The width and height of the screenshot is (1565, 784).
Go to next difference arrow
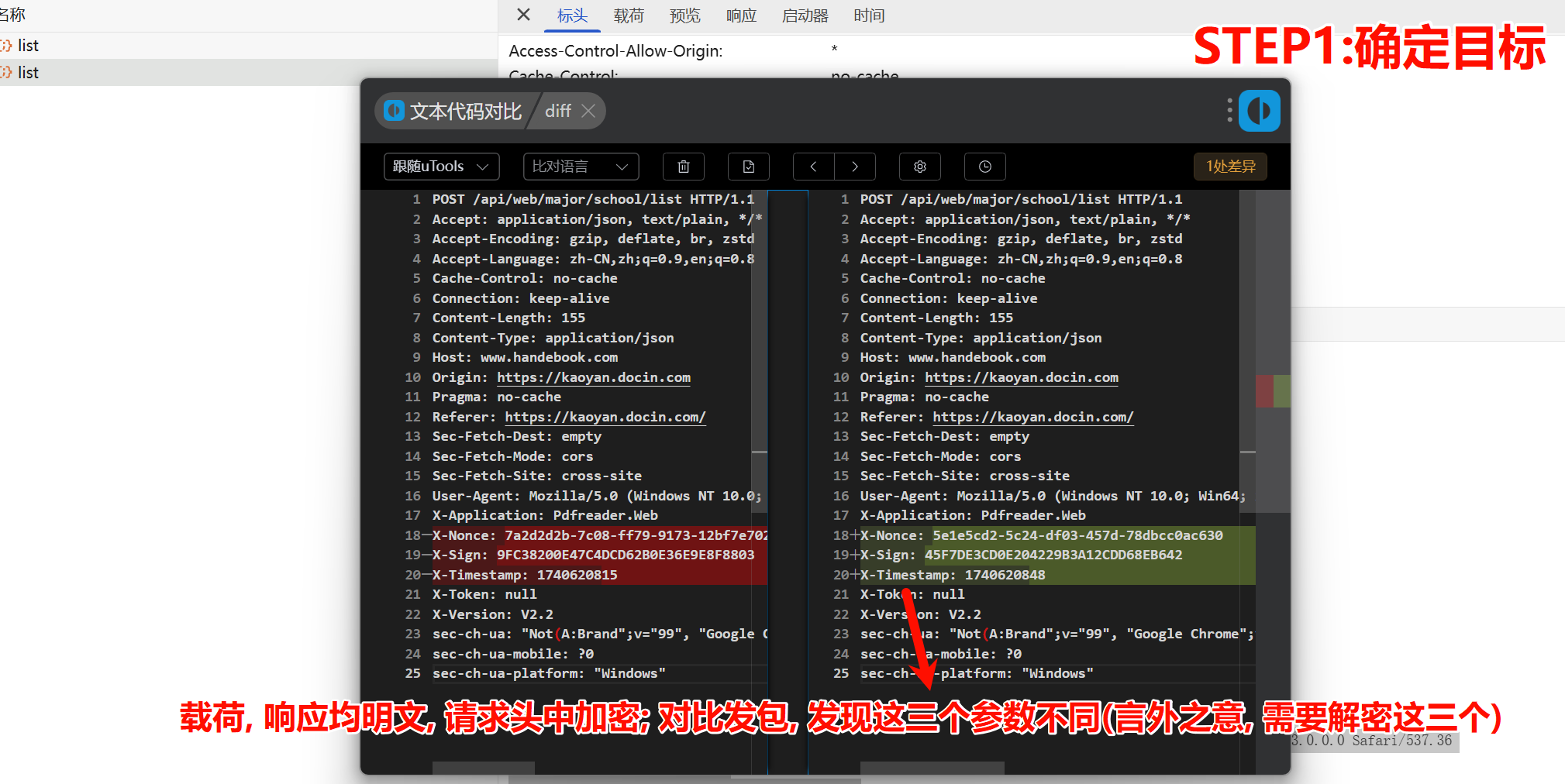[x=855, y=167]
